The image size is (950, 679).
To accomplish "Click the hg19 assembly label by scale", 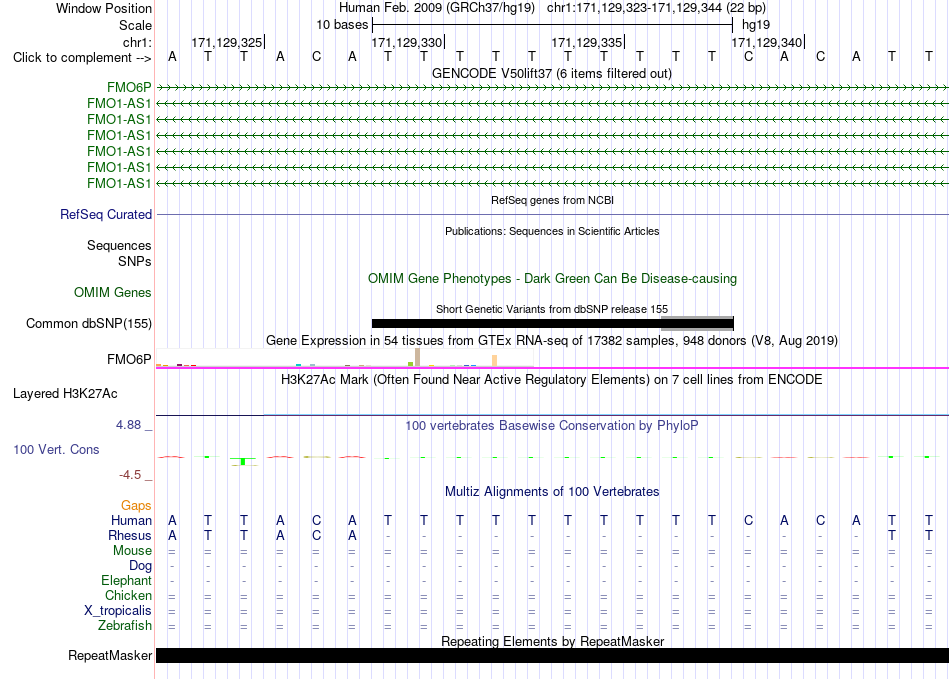I will click(x=756, y=25).
